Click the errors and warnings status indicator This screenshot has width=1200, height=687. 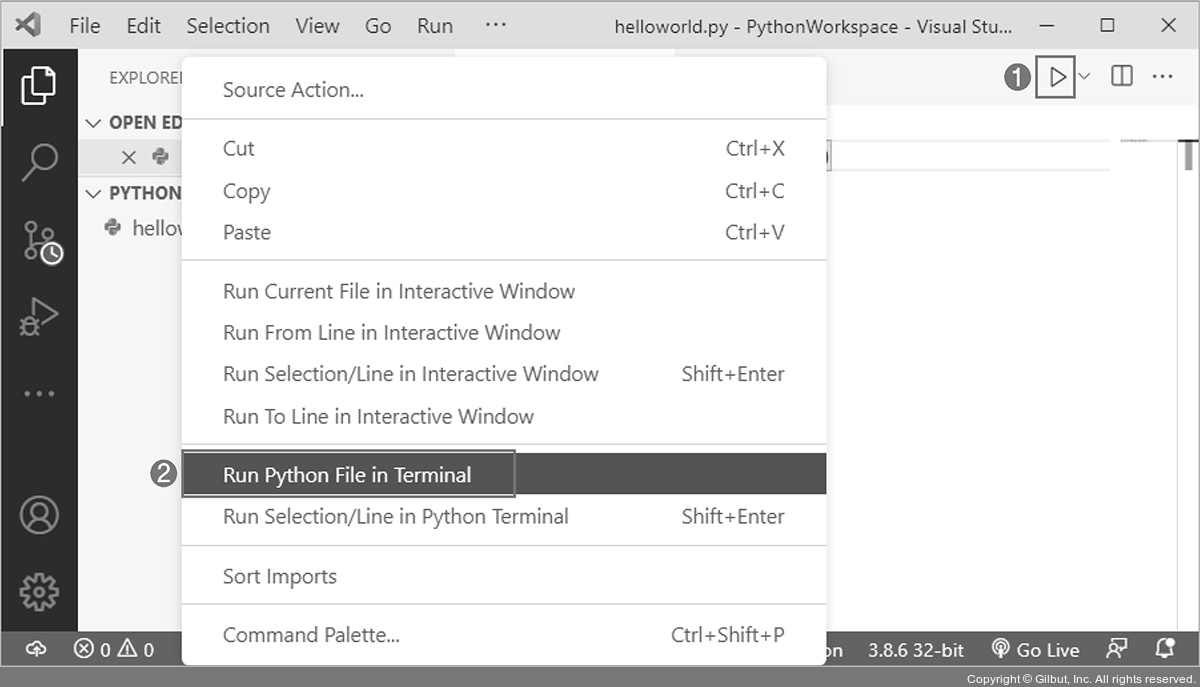tap(114, 650)
